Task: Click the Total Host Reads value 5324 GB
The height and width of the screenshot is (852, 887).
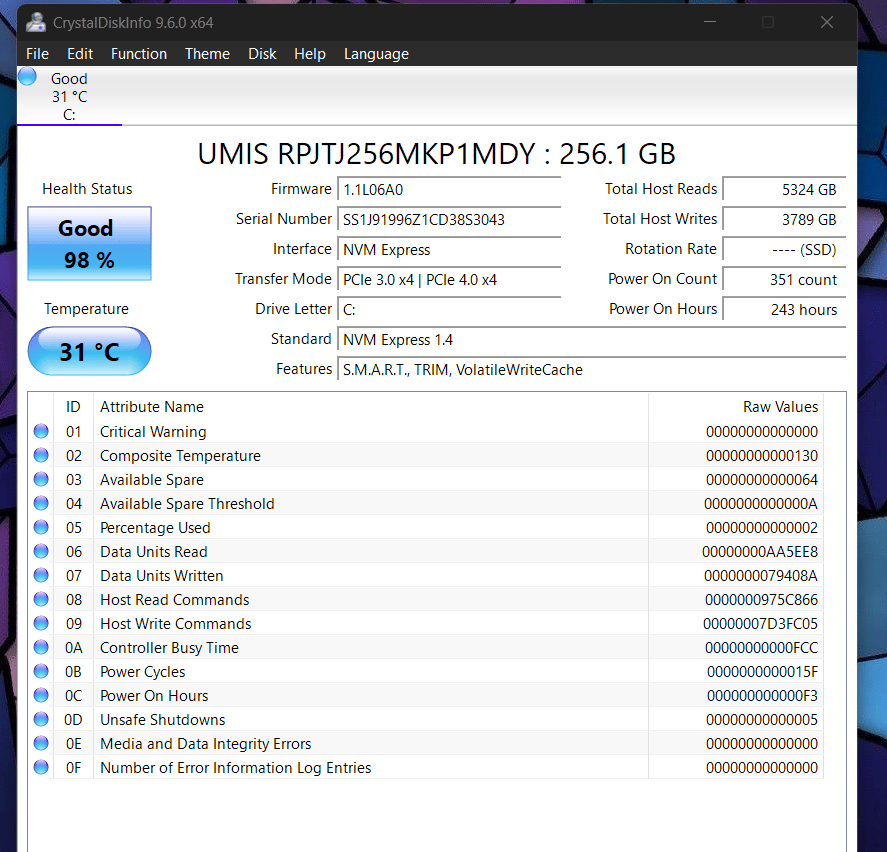Action: 784,189
